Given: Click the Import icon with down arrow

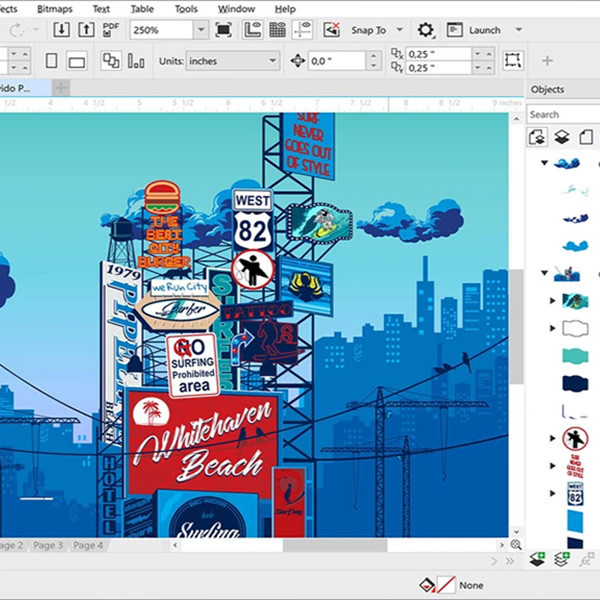Looking at the screenshot, I should (61, 30).
